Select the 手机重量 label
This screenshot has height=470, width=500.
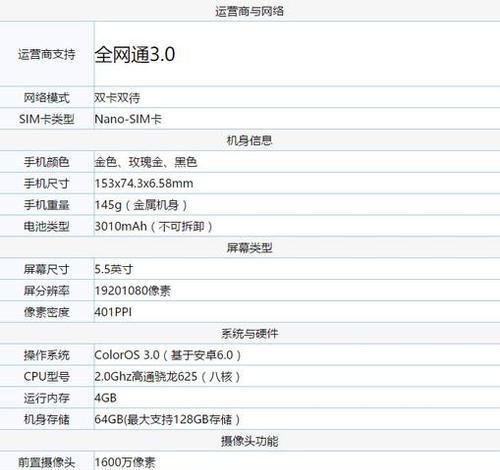[x=47, y=205]
